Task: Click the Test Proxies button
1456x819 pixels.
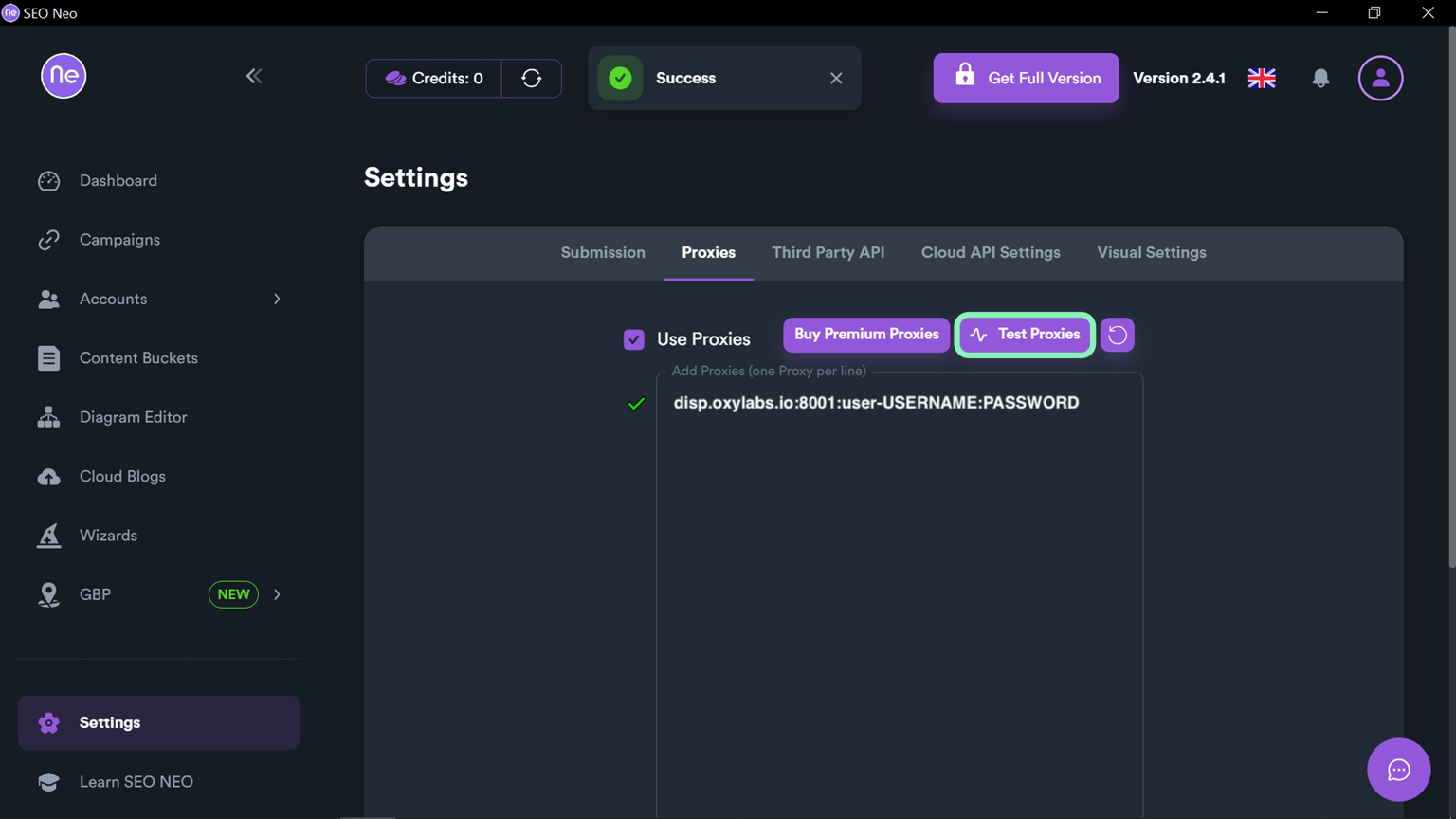Action: tap(1025, 335)
